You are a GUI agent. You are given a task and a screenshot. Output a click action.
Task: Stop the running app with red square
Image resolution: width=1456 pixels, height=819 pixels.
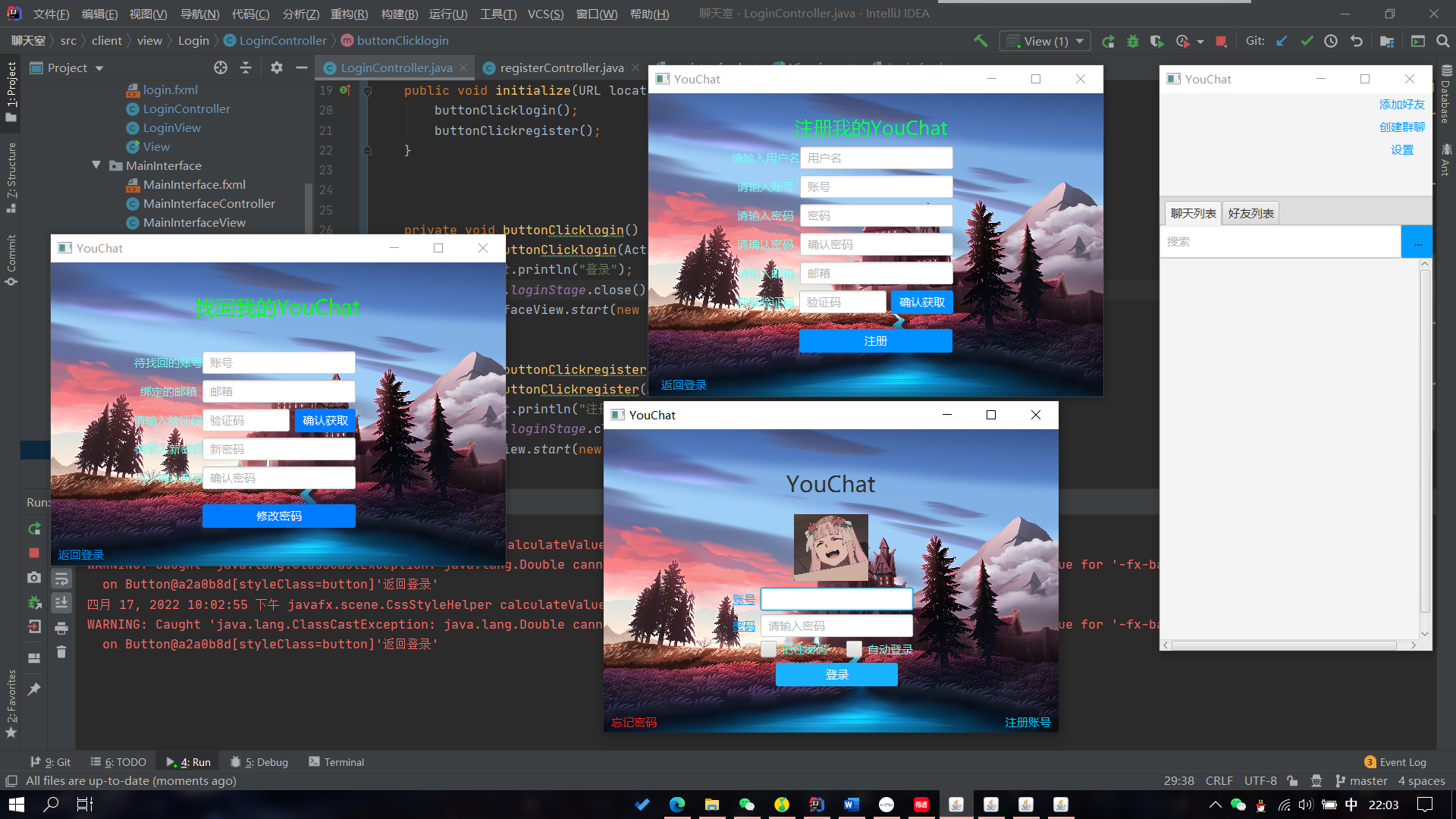(x=1221, y=41)
